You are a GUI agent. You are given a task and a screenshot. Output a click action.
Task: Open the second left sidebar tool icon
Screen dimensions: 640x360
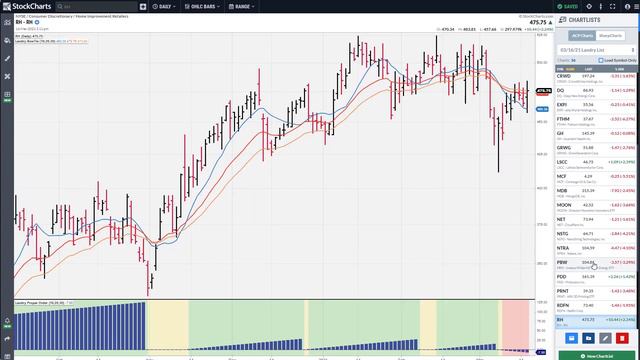point(7,40)
